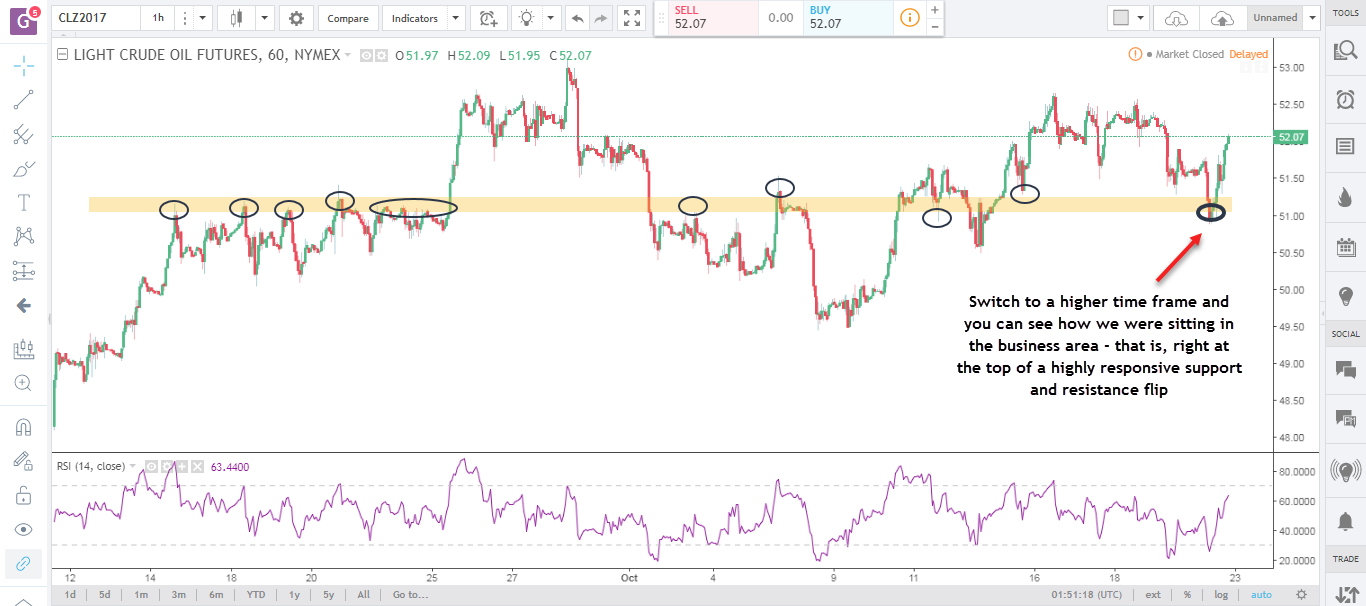Switch to 6m date range
Viewport: 1366px width, 606px height.
(216, 594)
